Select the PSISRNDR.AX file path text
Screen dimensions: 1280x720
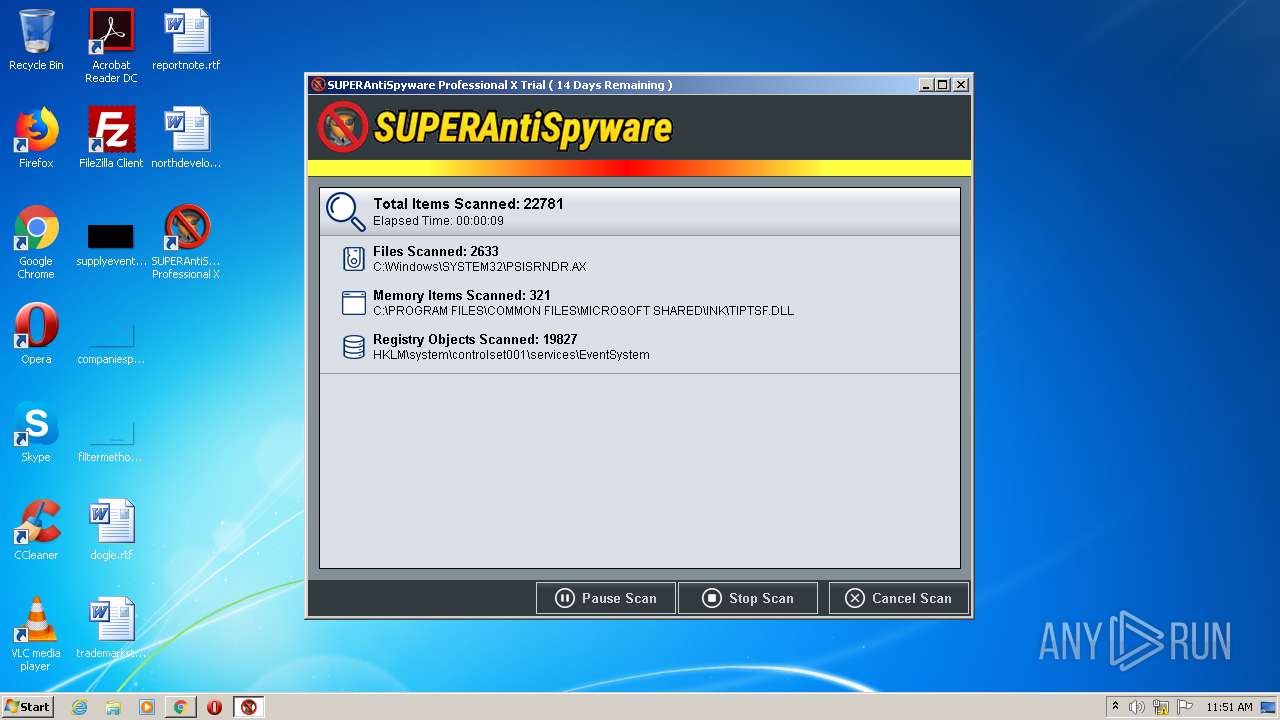click(x=479, y=267)
